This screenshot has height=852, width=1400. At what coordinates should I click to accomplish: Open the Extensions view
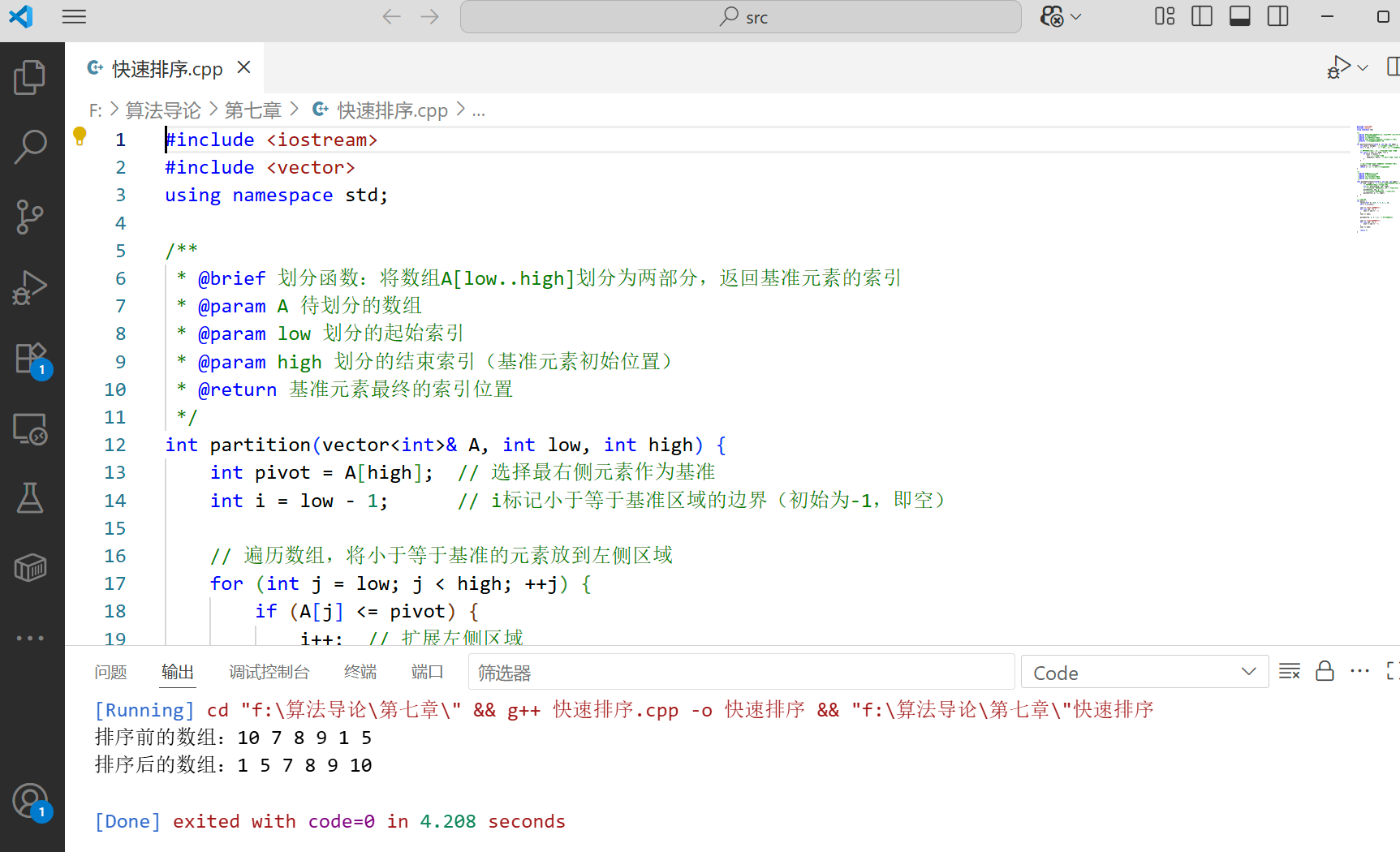pos(31,358)
